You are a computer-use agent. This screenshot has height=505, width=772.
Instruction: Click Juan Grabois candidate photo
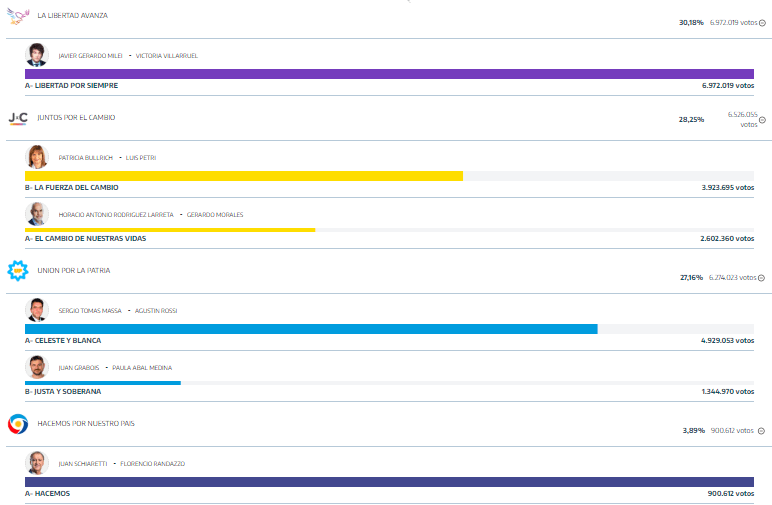pos(37,367)
